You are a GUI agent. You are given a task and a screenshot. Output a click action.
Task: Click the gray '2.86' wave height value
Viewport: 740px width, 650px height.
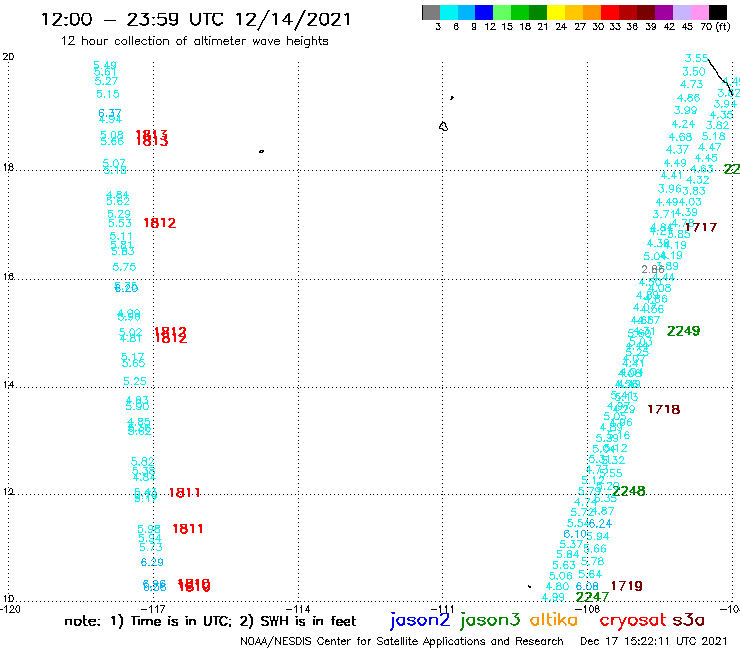[653, 270]
